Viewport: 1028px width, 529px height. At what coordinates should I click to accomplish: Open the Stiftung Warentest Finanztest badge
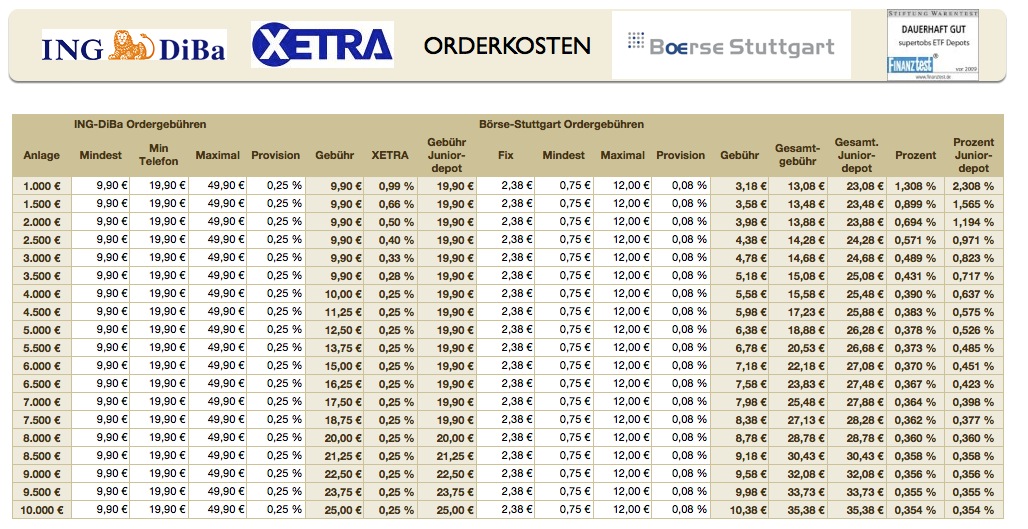[x=932, y=45]
